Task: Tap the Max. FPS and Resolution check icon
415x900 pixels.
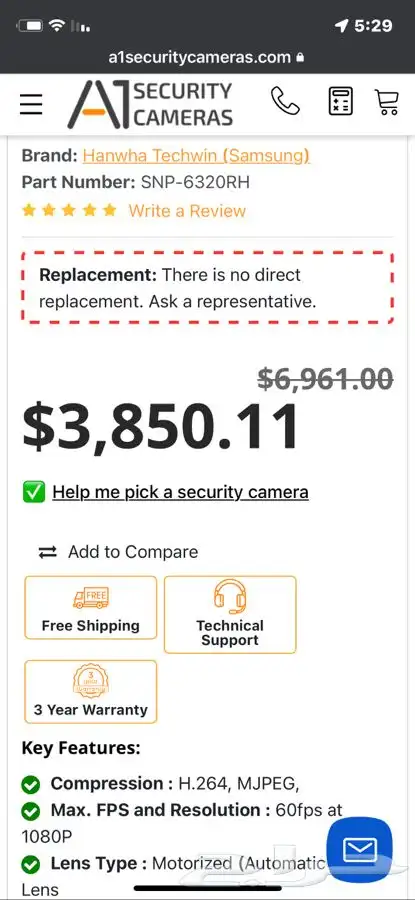Action: click(30, 812)
